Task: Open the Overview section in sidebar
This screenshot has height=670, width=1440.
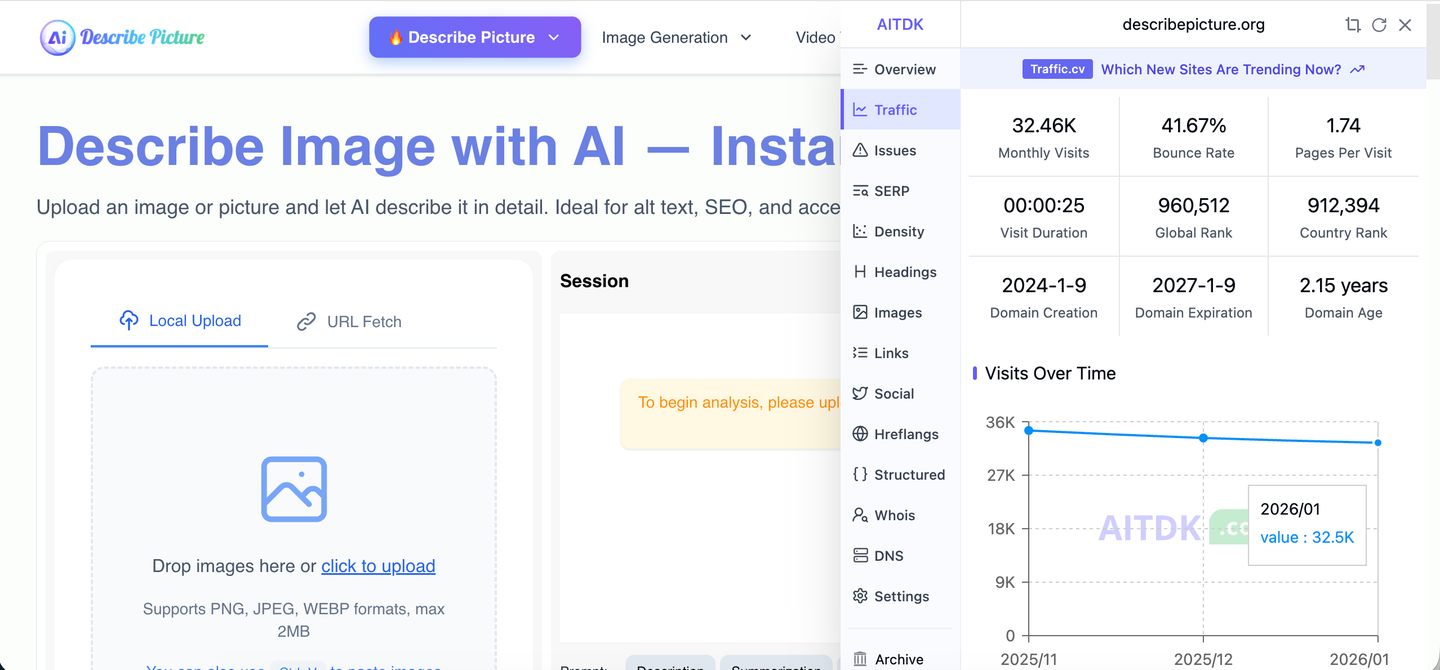Action: [893, 69]
